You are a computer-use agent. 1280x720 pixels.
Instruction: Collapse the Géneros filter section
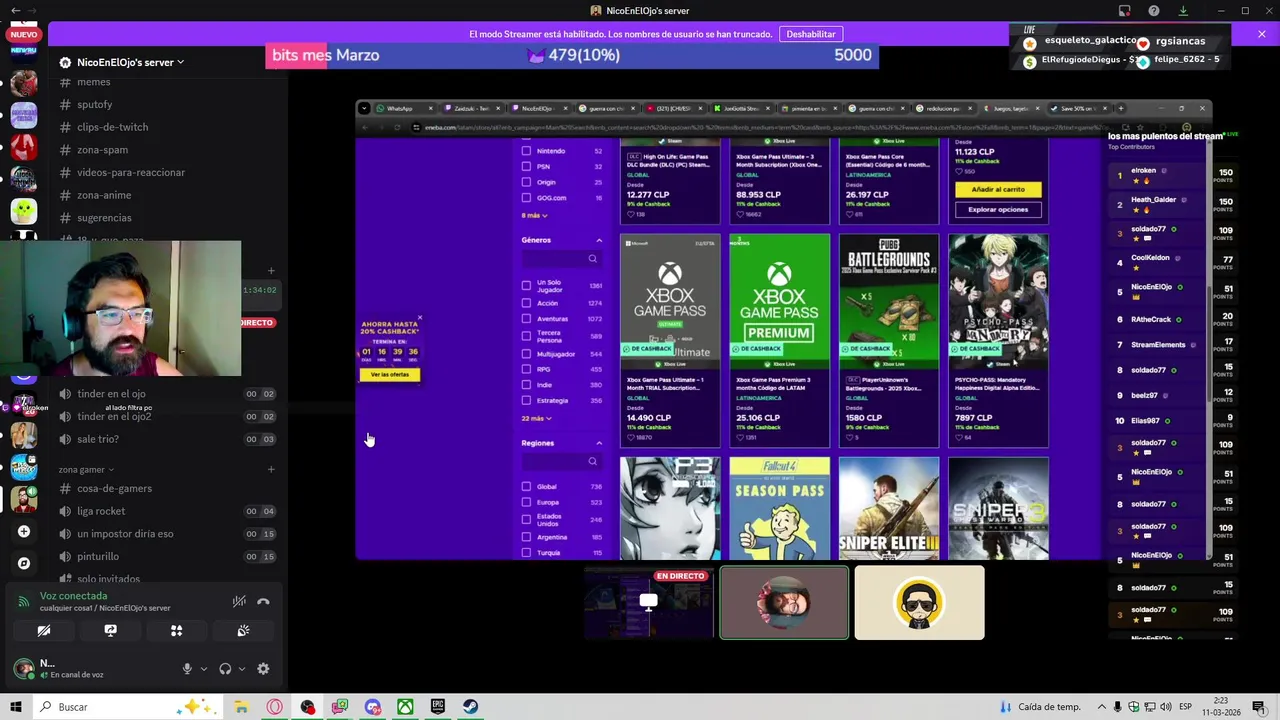coord(599,240)
